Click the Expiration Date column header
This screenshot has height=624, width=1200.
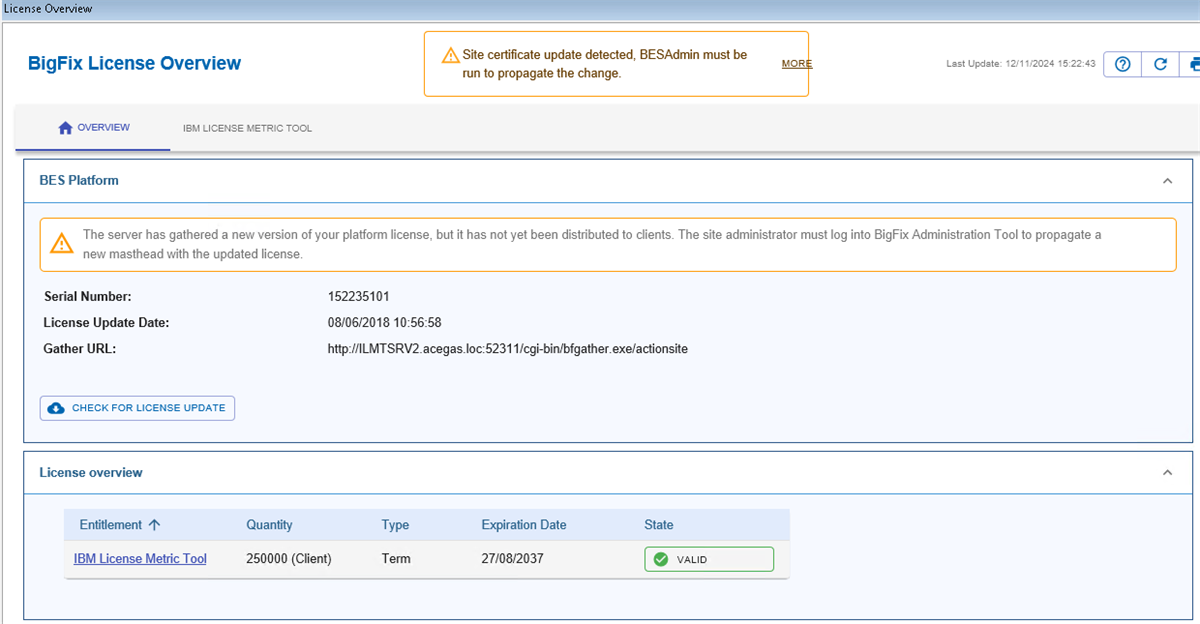tap(523, 524)
